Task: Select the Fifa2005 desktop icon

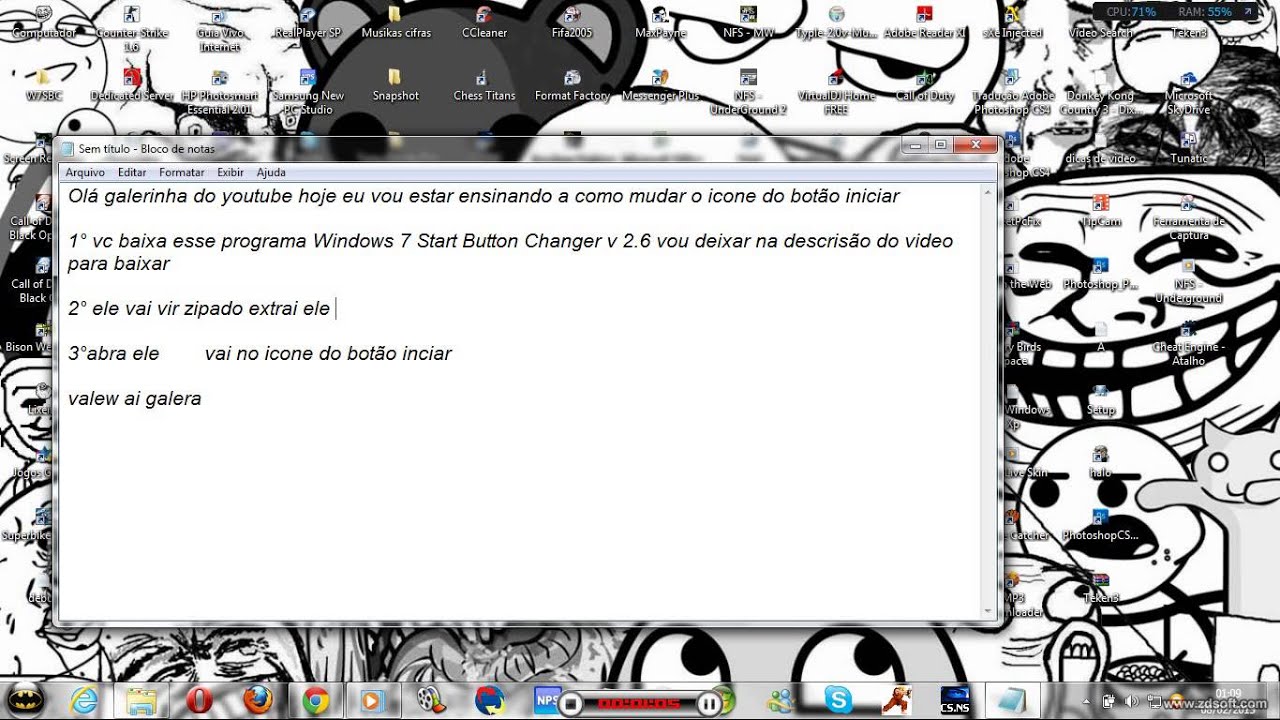Action: (572, 22)
